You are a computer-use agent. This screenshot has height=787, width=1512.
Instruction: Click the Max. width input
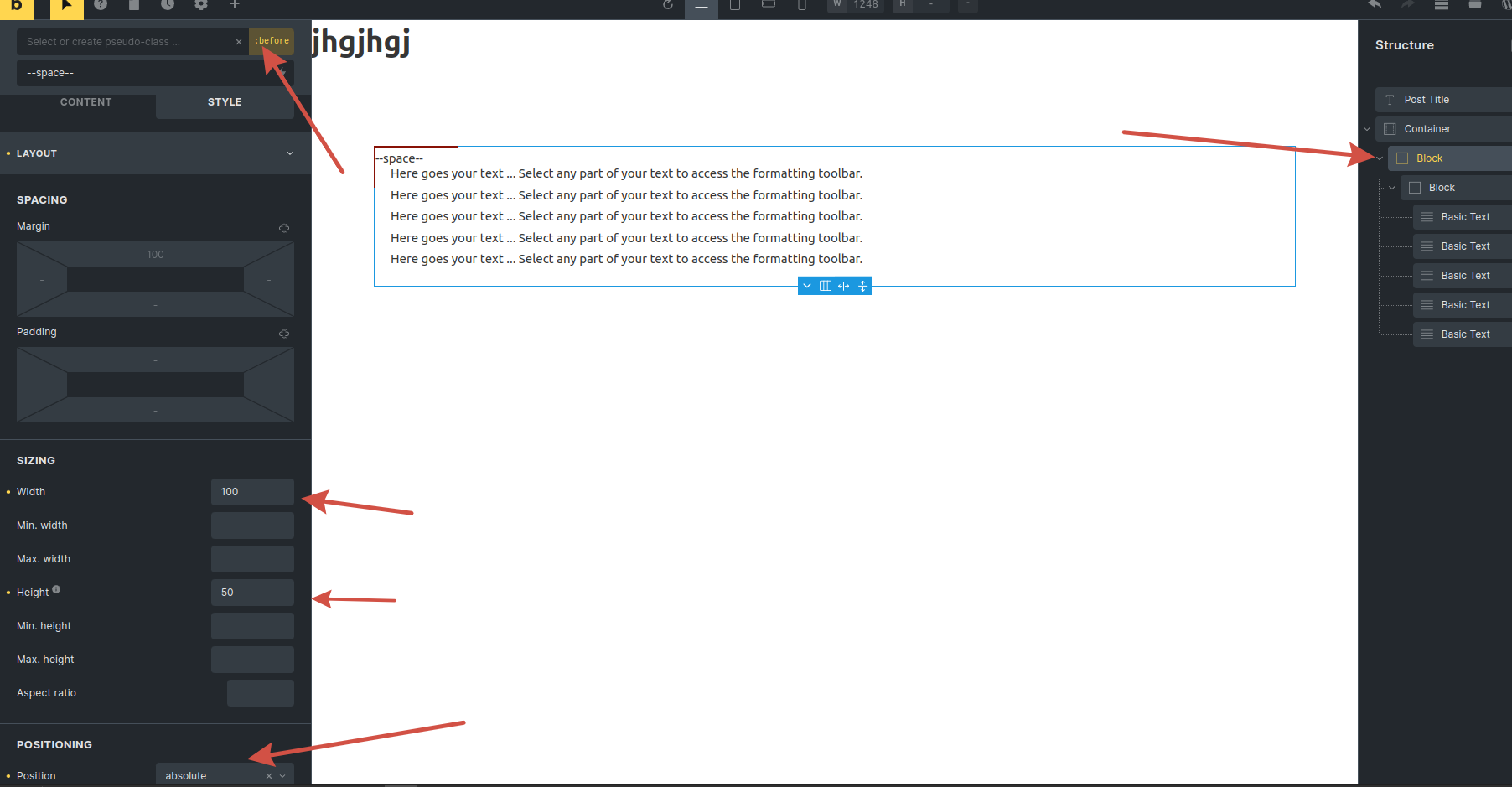pyautogui.click(x=252, y=559)
